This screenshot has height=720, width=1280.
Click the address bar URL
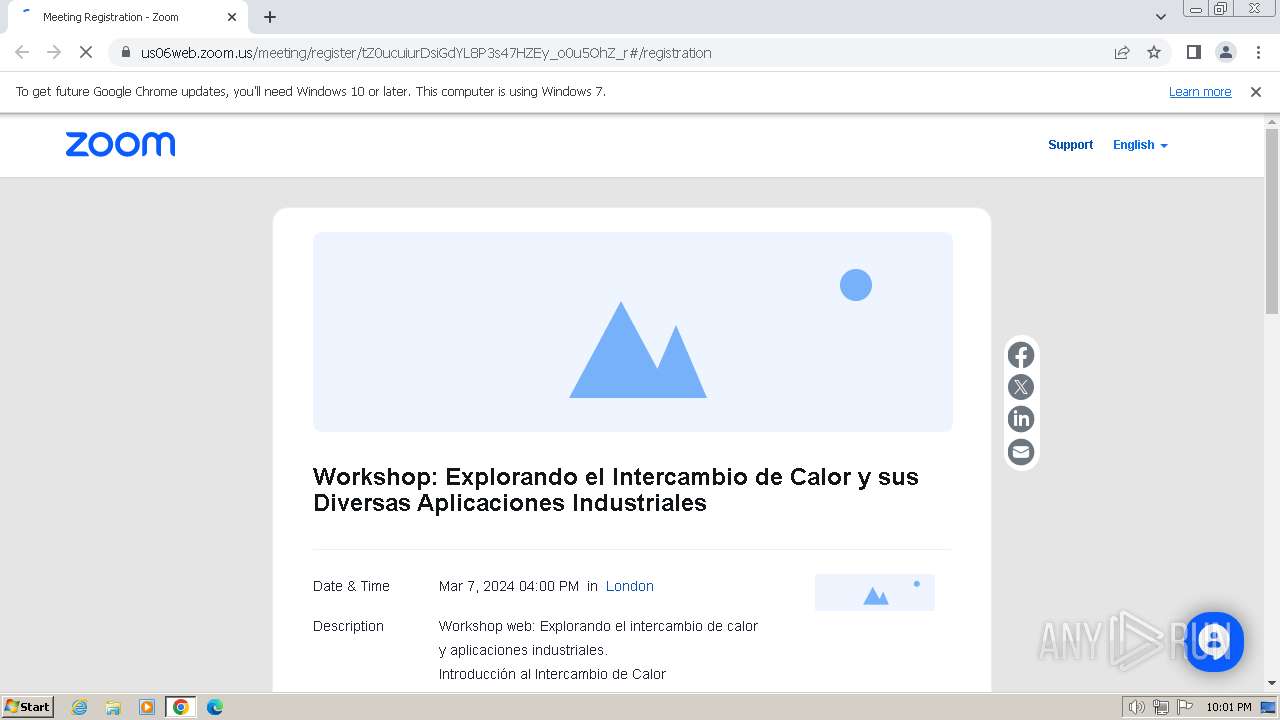[x=426, y=53]
